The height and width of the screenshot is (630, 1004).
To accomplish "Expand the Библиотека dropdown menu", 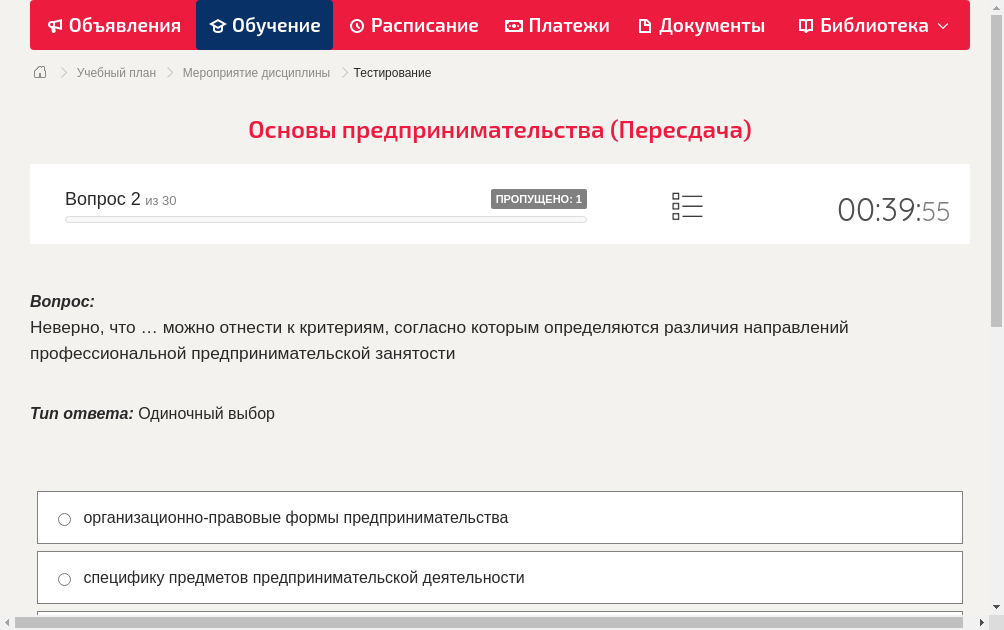I will 941,25.
